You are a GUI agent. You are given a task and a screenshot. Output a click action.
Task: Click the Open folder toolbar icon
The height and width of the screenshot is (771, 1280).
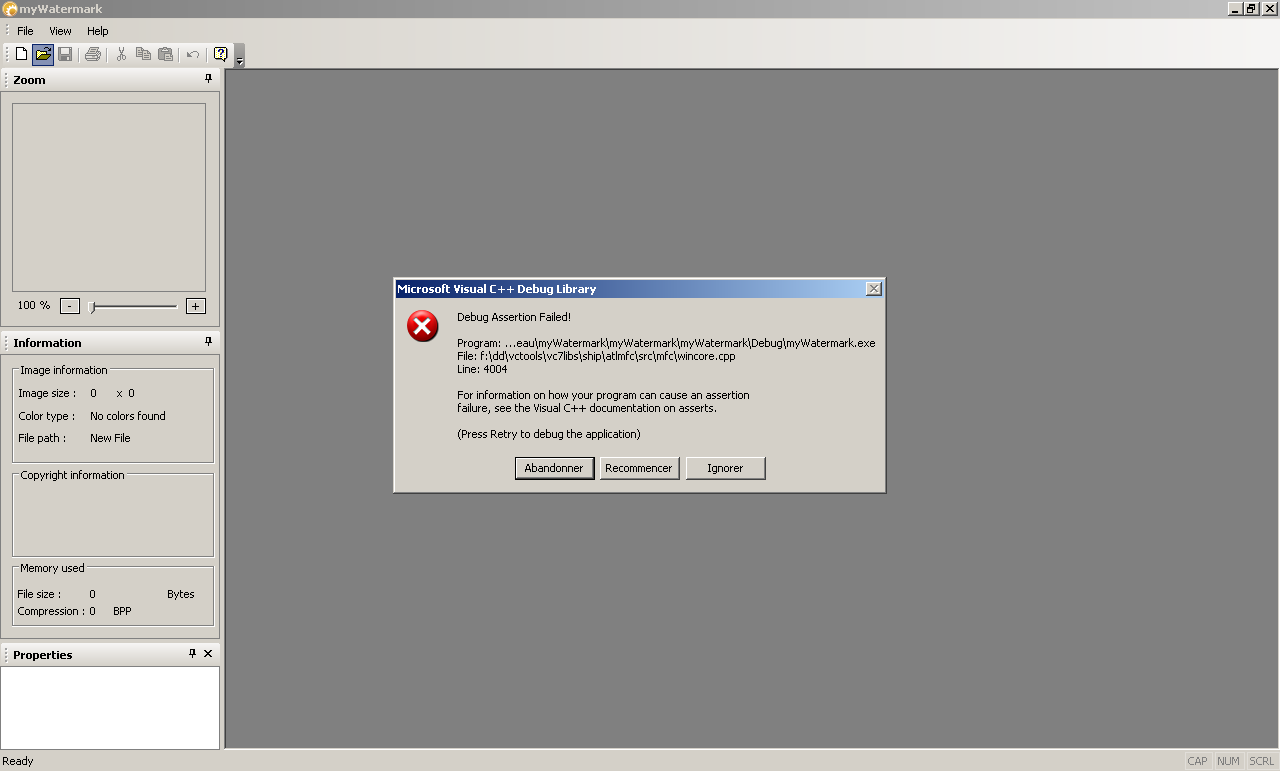point(43,54)
